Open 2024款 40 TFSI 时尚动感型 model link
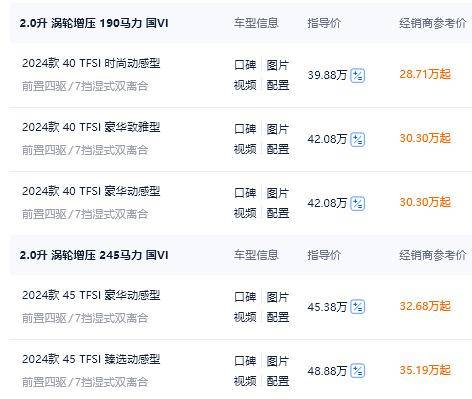The width and height of the screenshot is (472, 399). click(91, 63)
